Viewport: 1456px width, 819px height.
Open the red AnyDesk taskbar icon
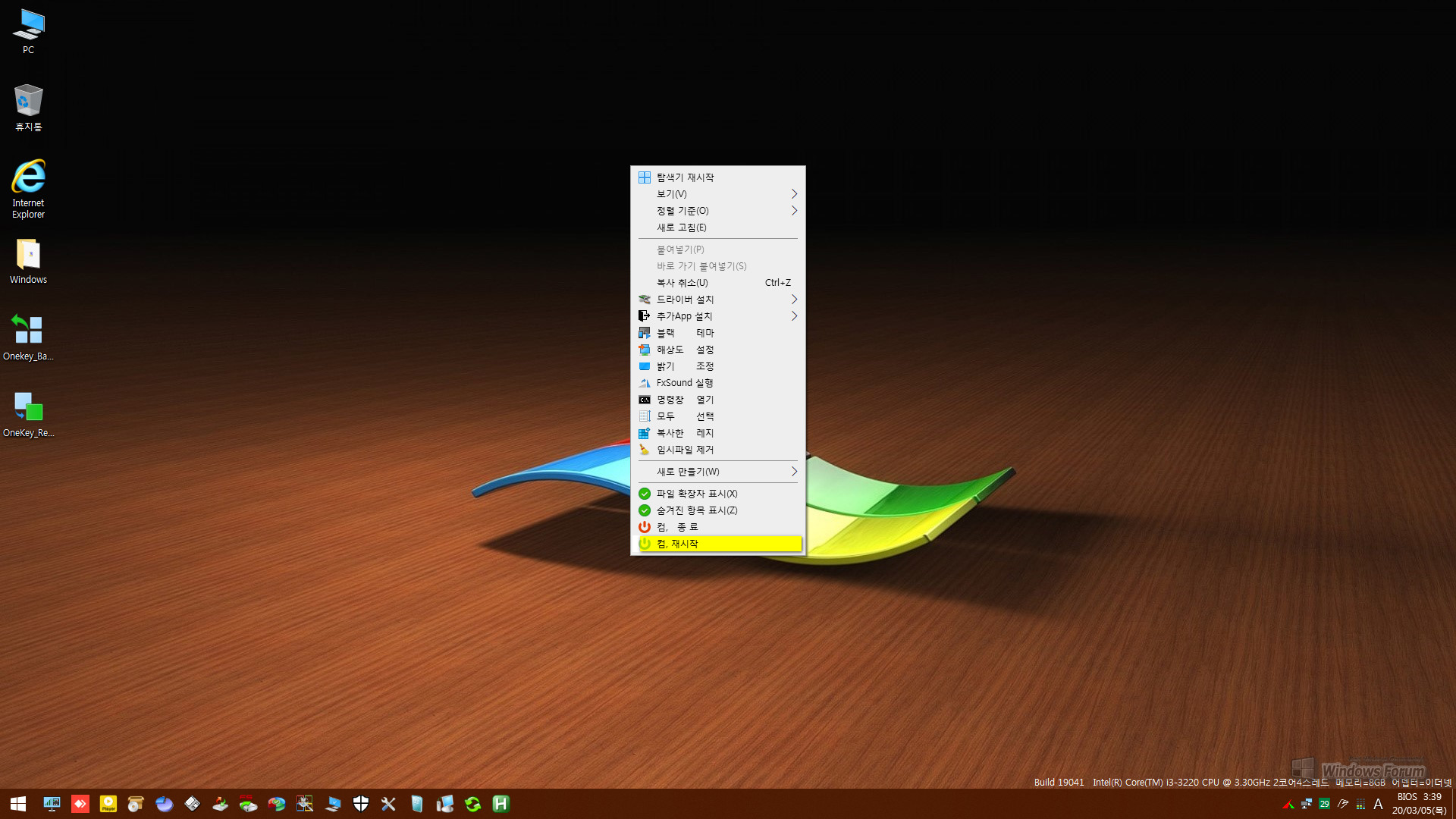click(x=80, y=804)
